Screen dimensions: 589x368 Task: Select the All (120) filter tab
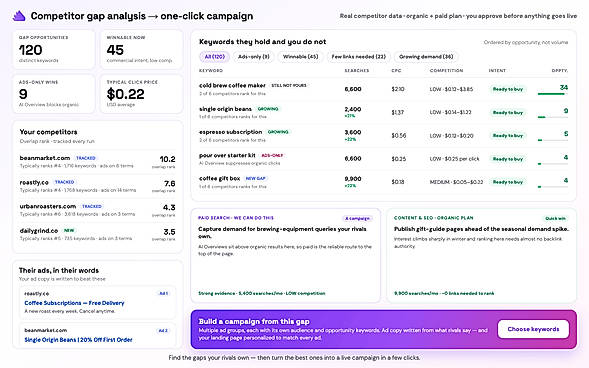[214, 57]
